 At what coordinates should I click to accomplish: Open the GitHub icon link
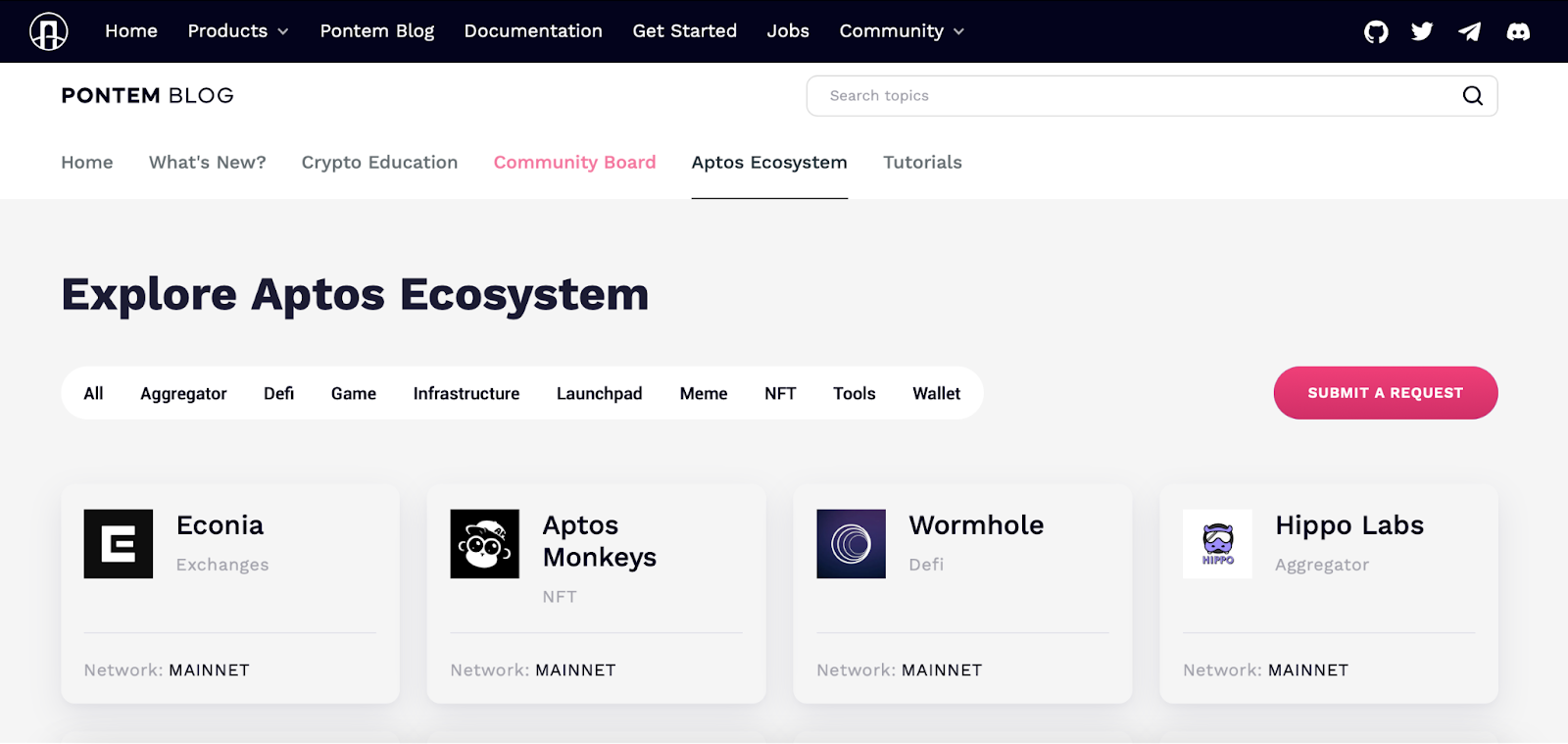pyautogui.click(x=1376, y=31)
